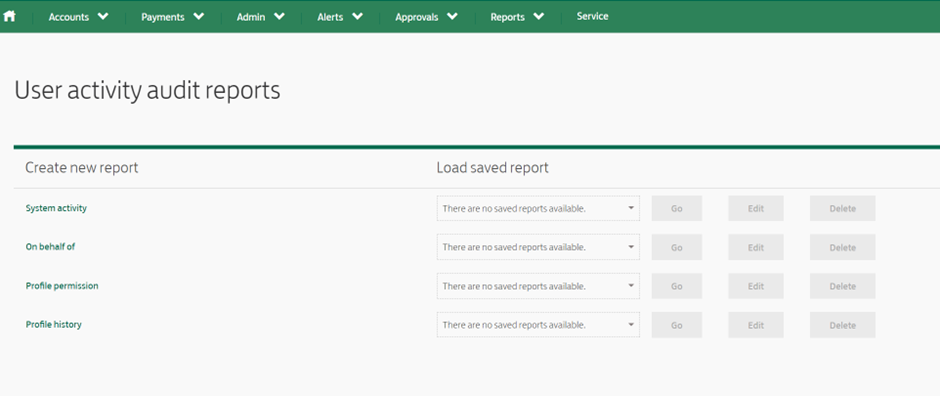The height and width of the screenshot is (396, 940).
Task: Click Delete in the System activity row
Action: (842, 208)
